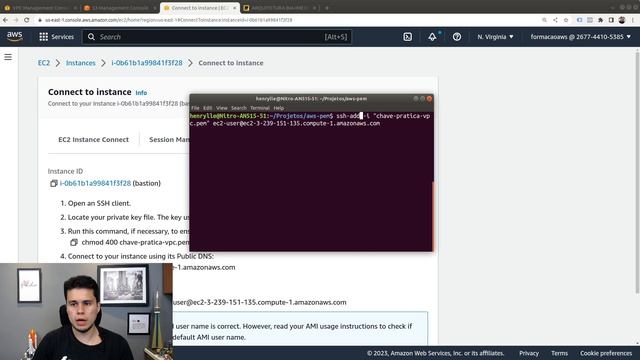This screenshot has height=360, width=640.
Task: Go to EC2 breadcrumb link
Action: click(44, 63)
